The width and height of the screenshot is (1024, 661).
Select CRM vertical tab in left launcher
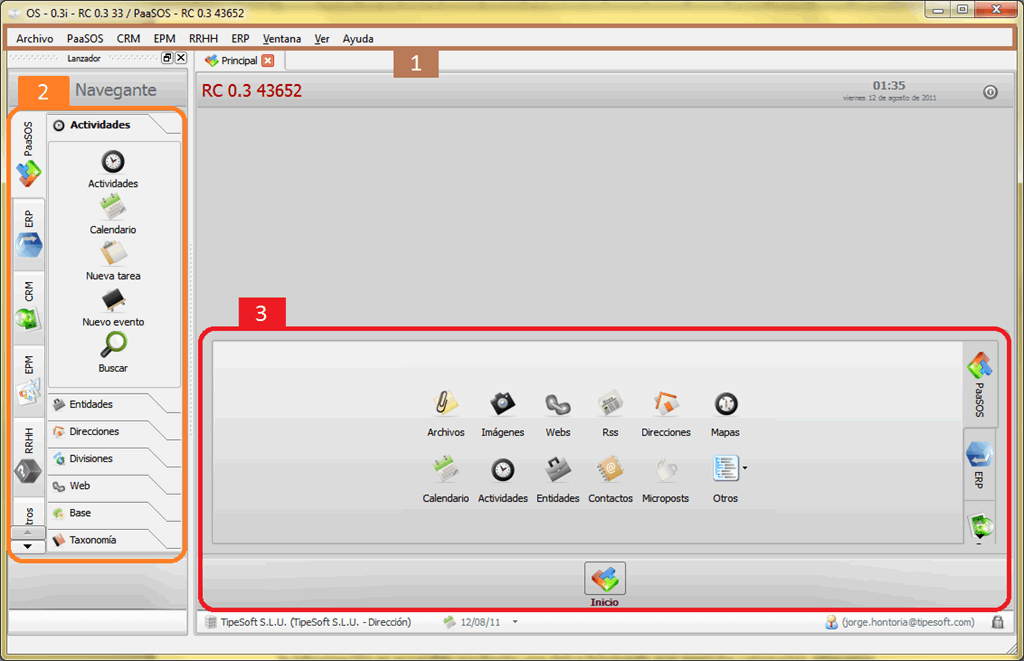point(28,308)
